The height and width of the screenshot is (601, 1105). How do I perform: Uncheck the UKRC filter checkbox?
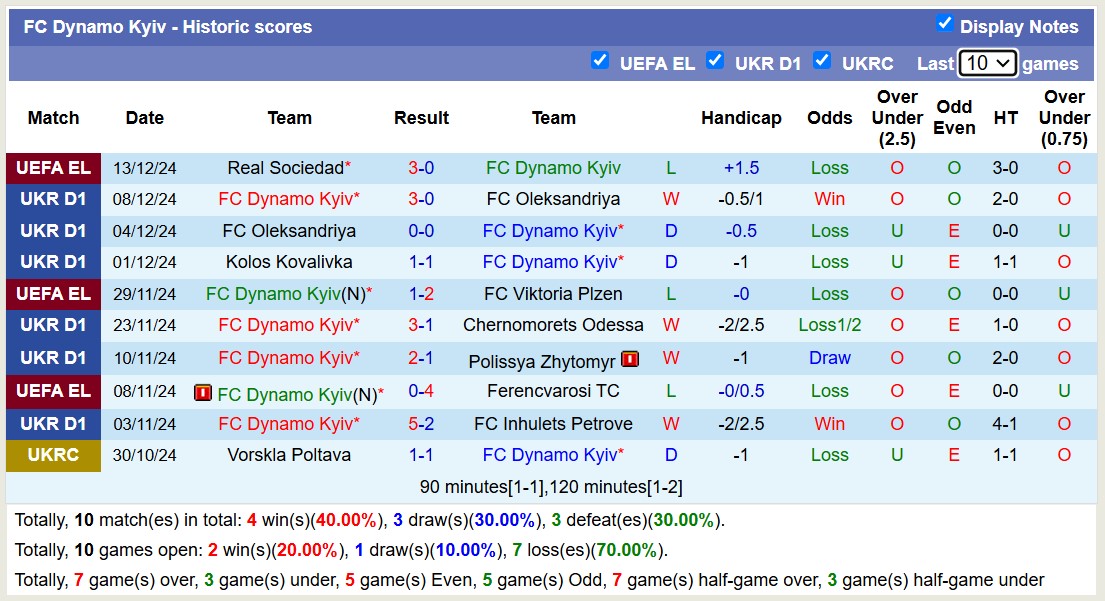click(823, 61)
